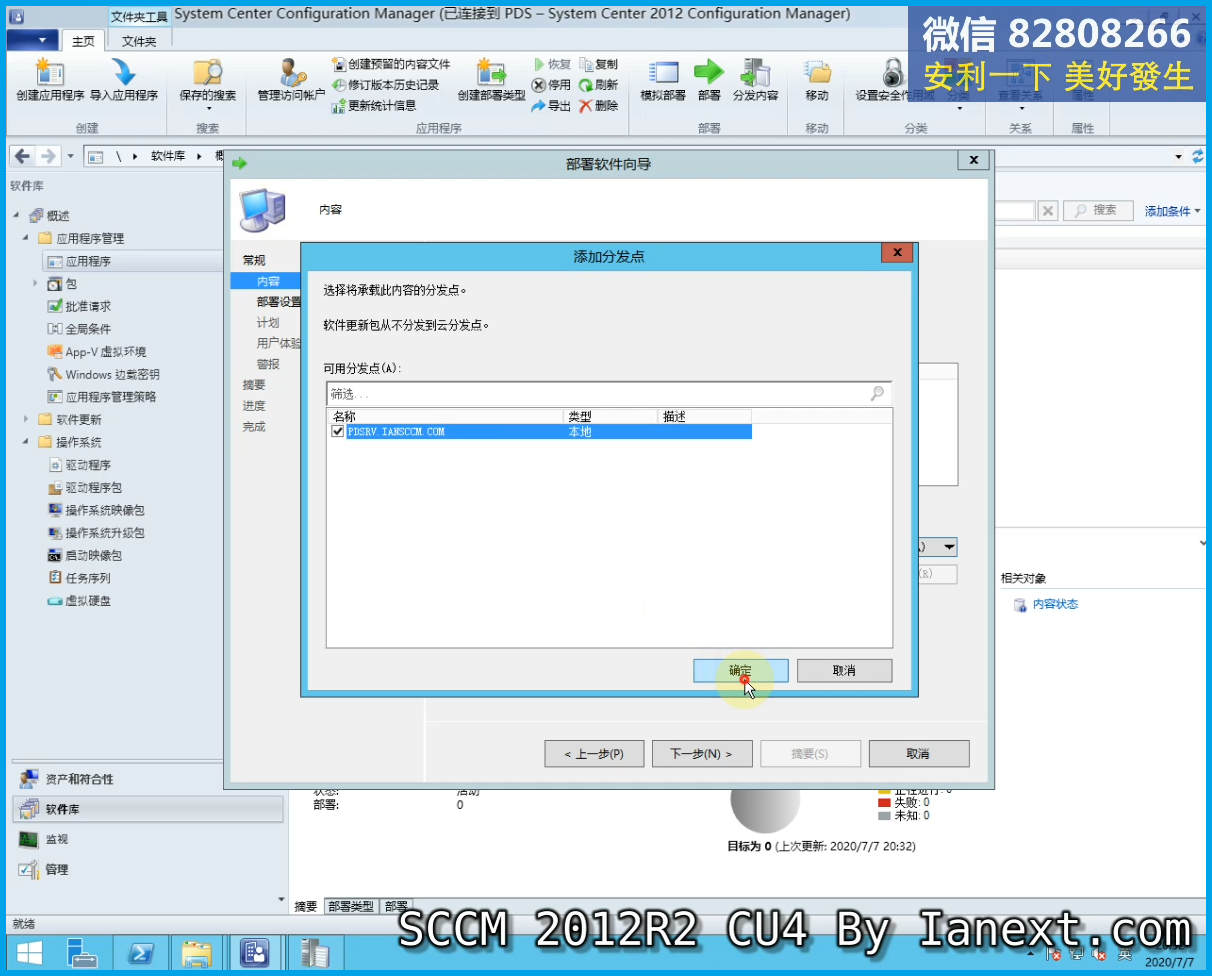This screenshot has width=1212, height=976.
Task: Click the 创建部署类型 ribbon icon
Action: pos(491,80)
